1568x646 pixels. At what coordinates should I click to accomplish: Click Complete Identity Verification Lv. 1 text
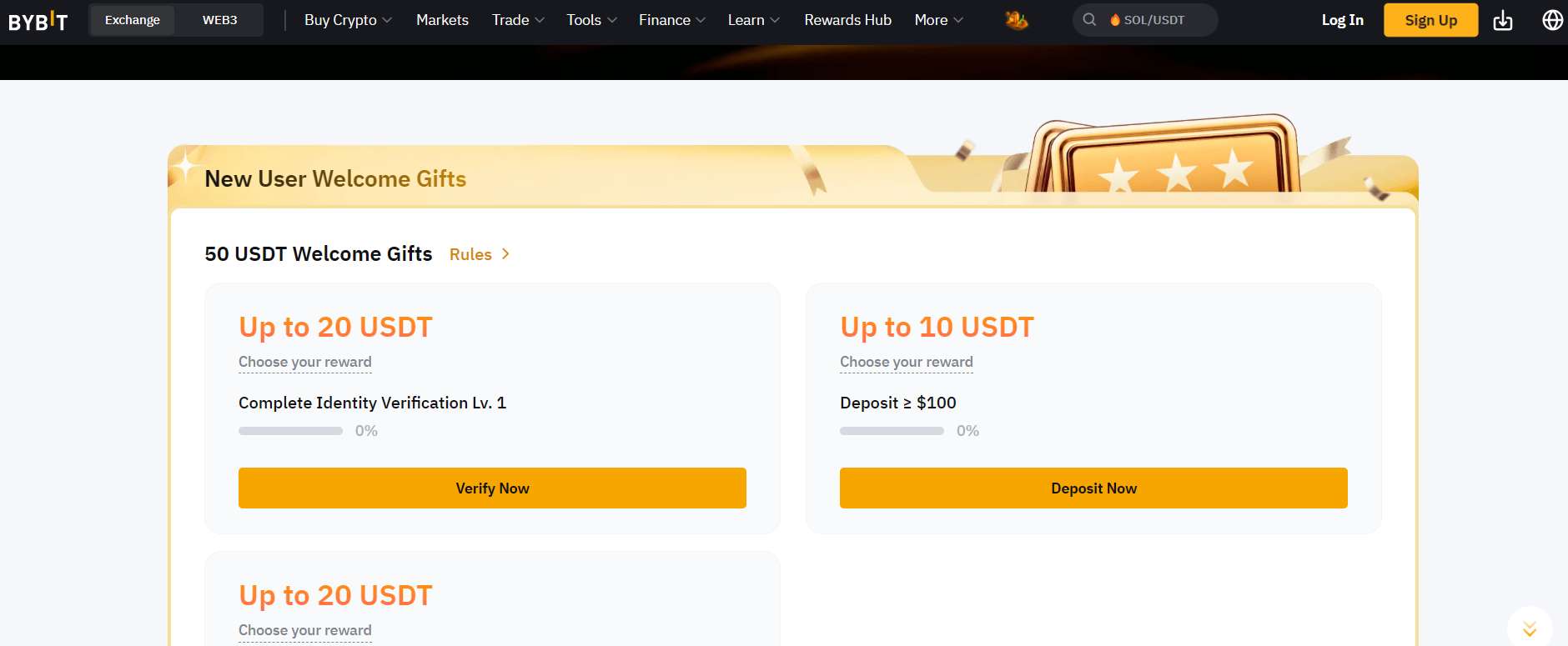coord(372,403)
